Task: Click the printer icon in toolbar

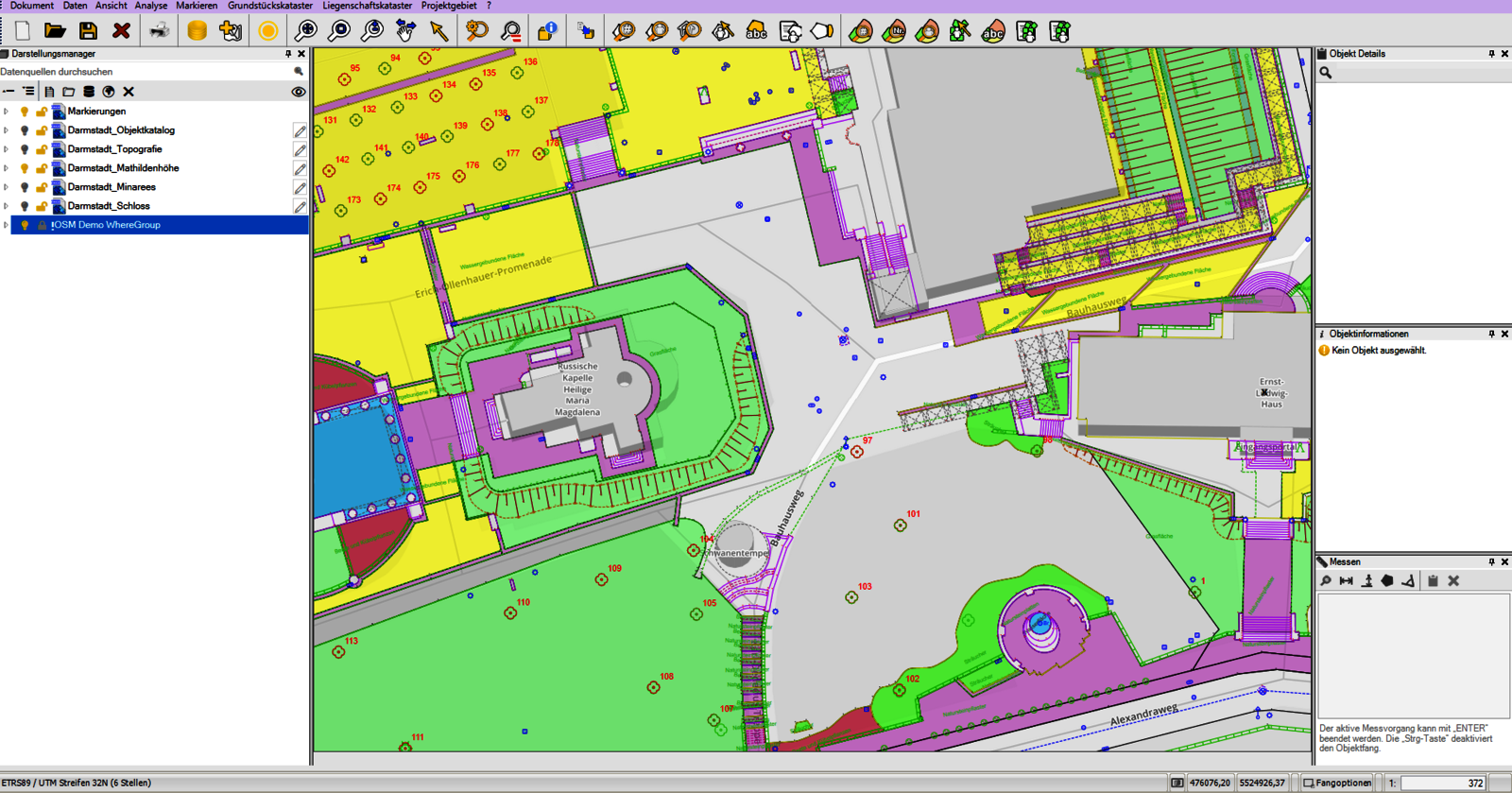Action: pos(159,31)
